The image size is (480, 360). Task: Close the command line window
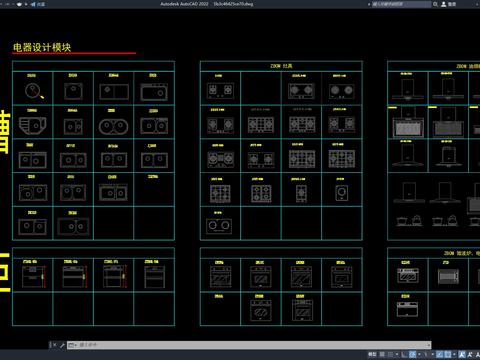pos(54,345)
